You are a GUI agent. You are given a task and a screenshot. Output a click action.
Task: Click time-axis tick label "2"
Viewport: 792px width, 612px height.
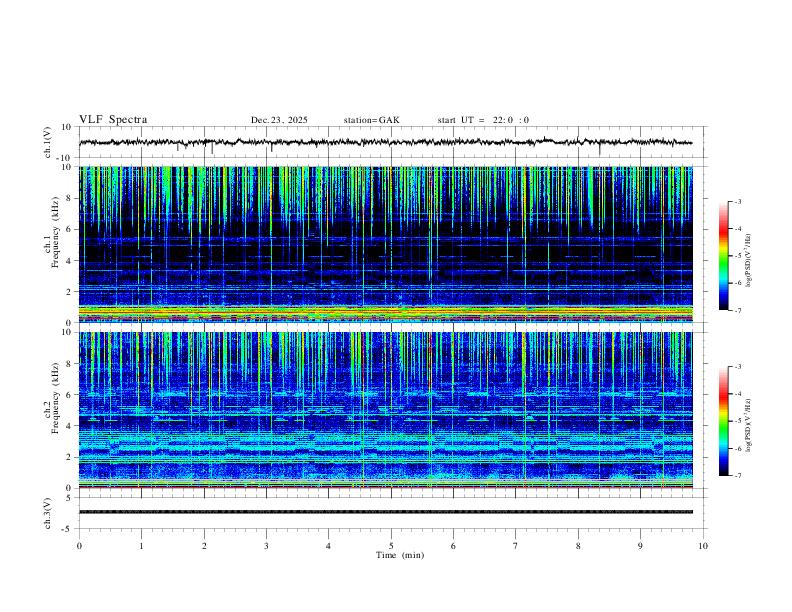click(x=204, y=546)
